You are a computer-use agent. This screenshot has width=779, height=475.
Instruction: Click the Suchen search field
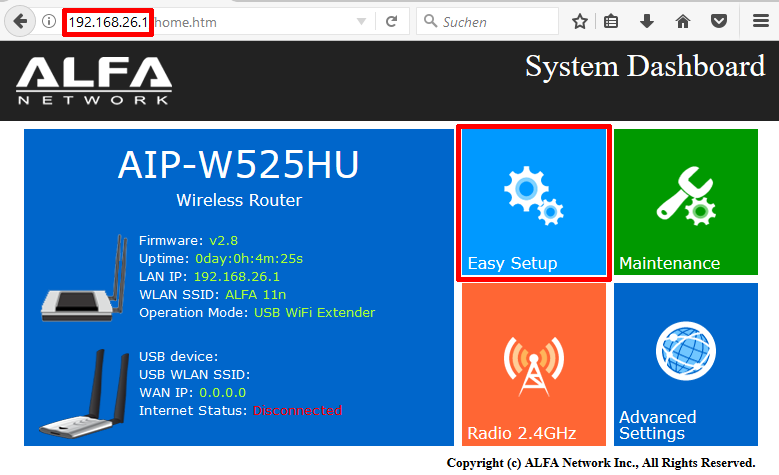click(x=487, y=21)
